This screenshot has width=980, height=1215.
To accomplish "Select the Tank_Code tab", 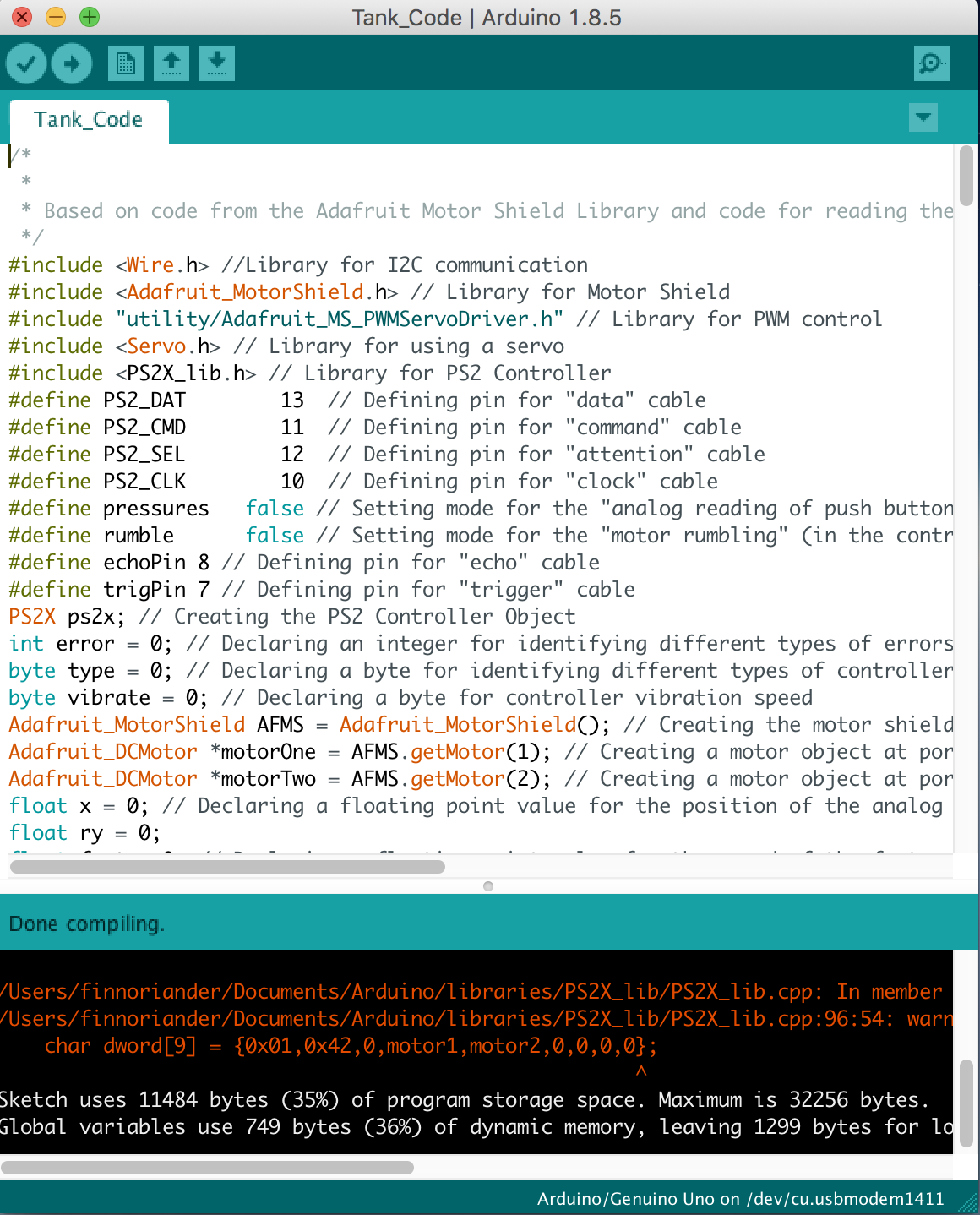I will tap(89, 120).
